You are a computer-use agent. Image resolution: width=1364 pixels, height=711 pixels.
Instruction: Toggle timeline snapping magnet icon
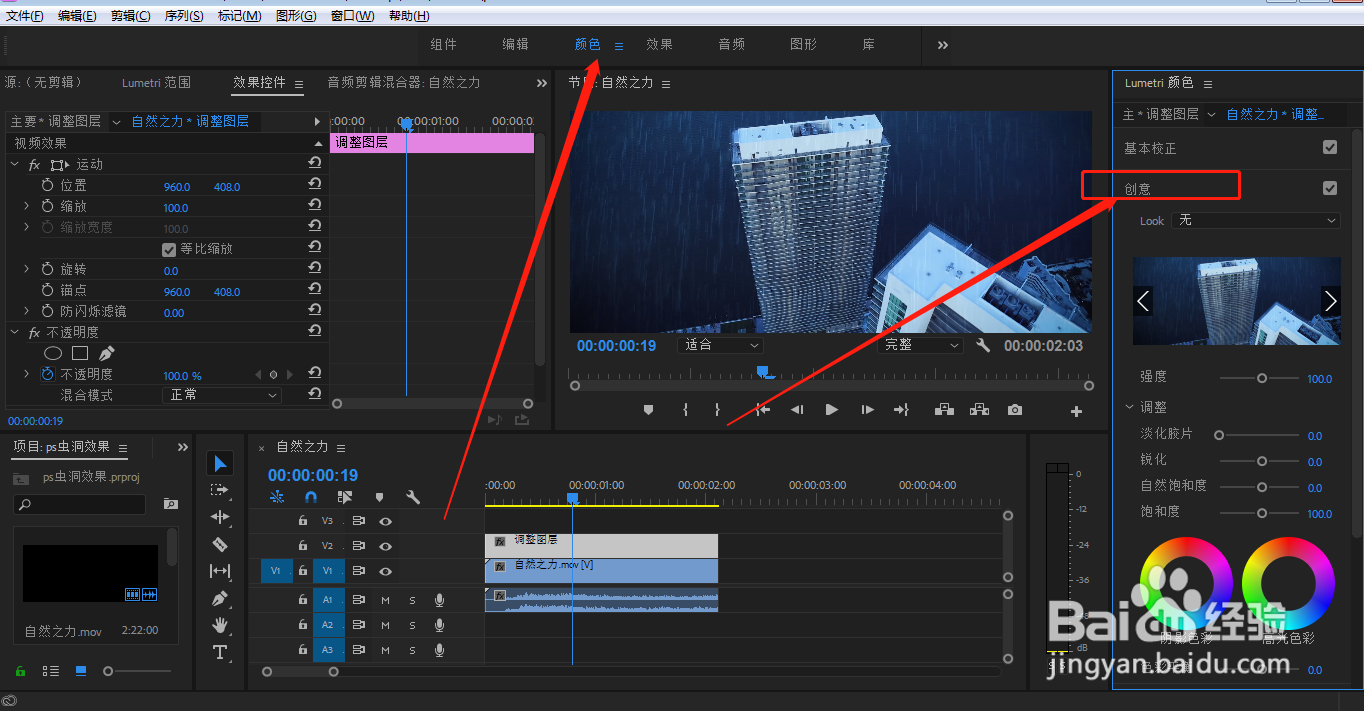point(311,497)
